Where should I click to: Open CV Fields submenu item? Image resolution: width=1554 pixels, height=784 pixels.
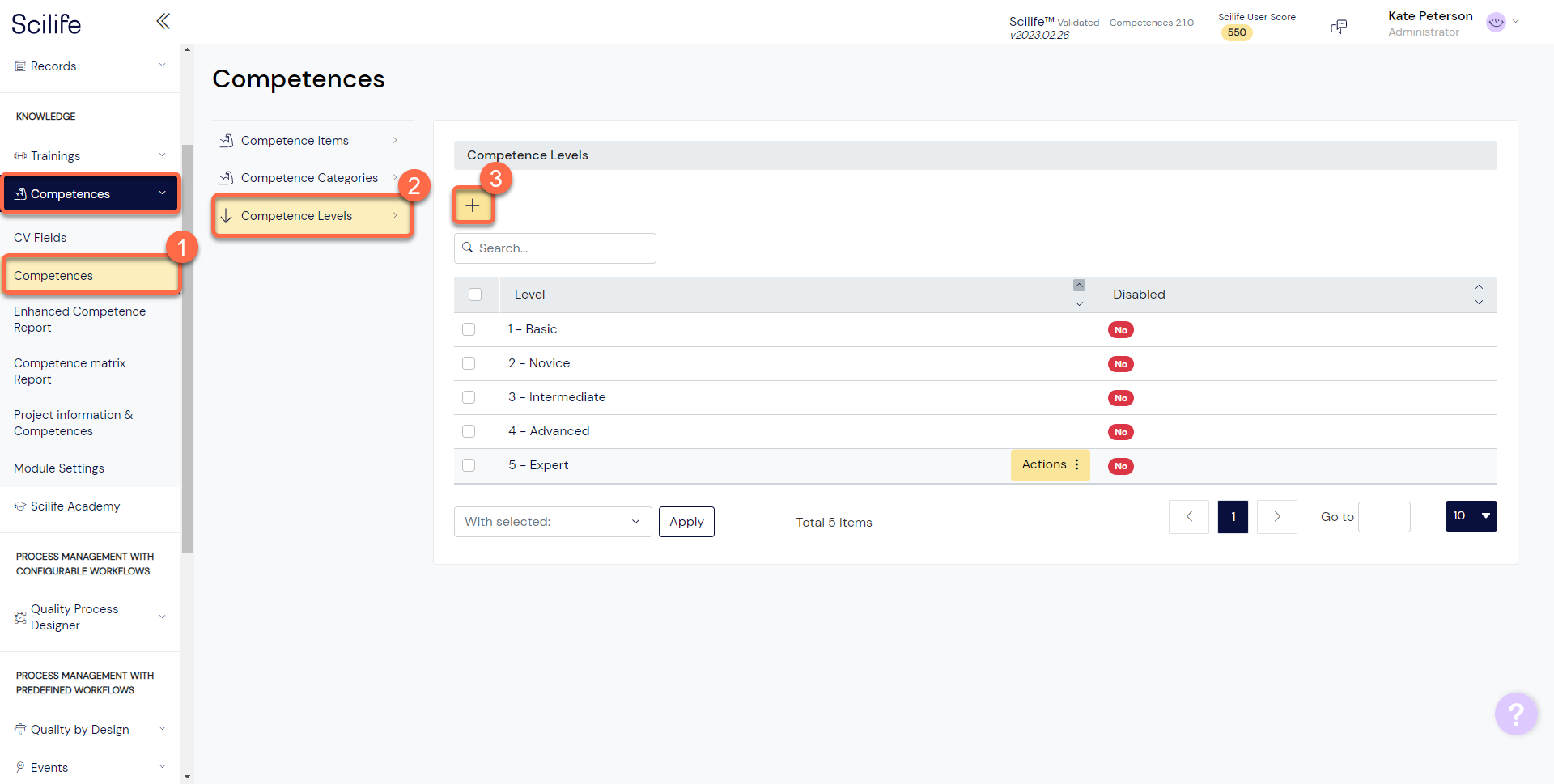coord(40,237)
